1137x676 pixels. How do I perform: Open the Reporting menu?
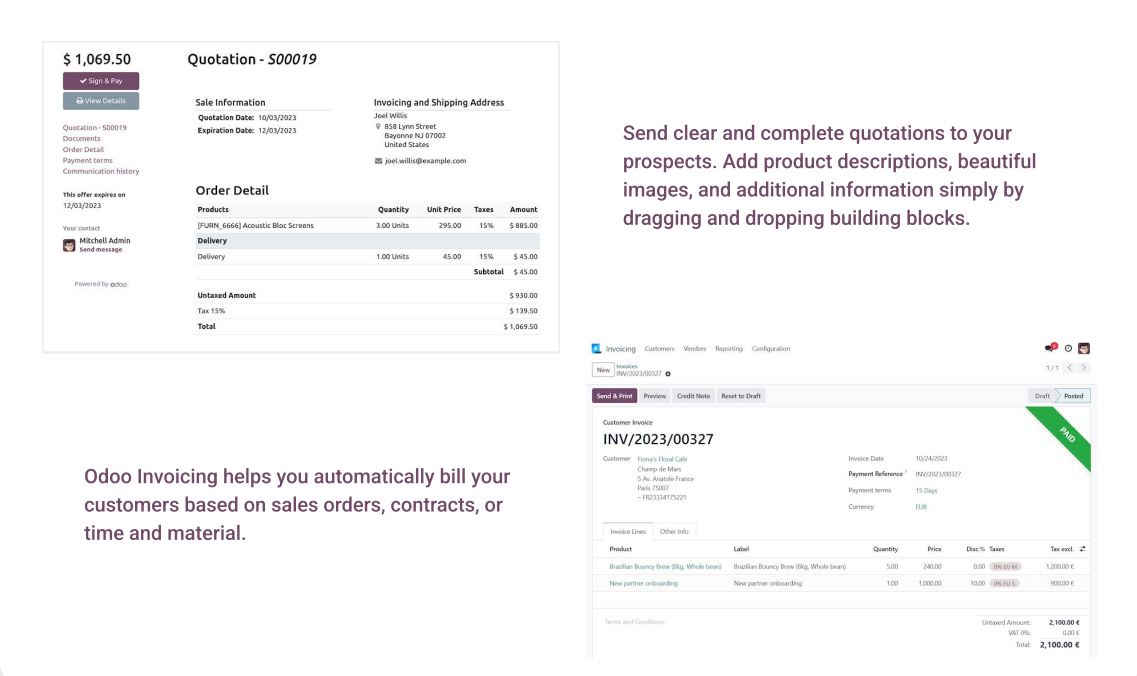(729, 349)
